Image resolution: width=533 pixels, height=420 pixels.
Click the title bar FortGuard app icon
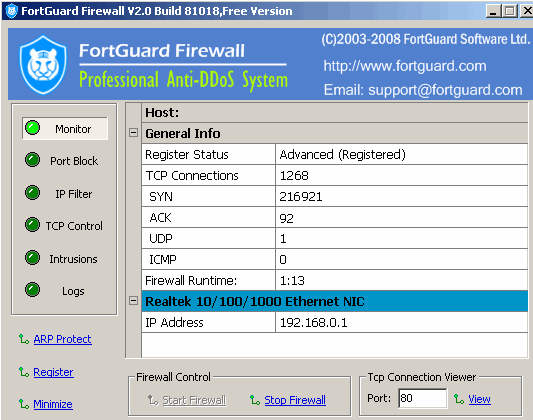[12, 11]
